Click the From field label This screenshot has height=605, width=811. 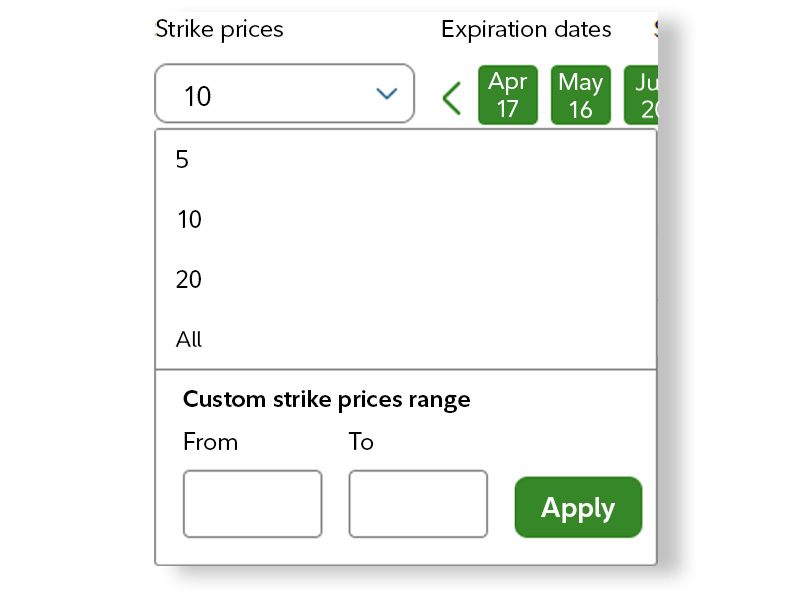pyautogui.click(x=210, y=442)
